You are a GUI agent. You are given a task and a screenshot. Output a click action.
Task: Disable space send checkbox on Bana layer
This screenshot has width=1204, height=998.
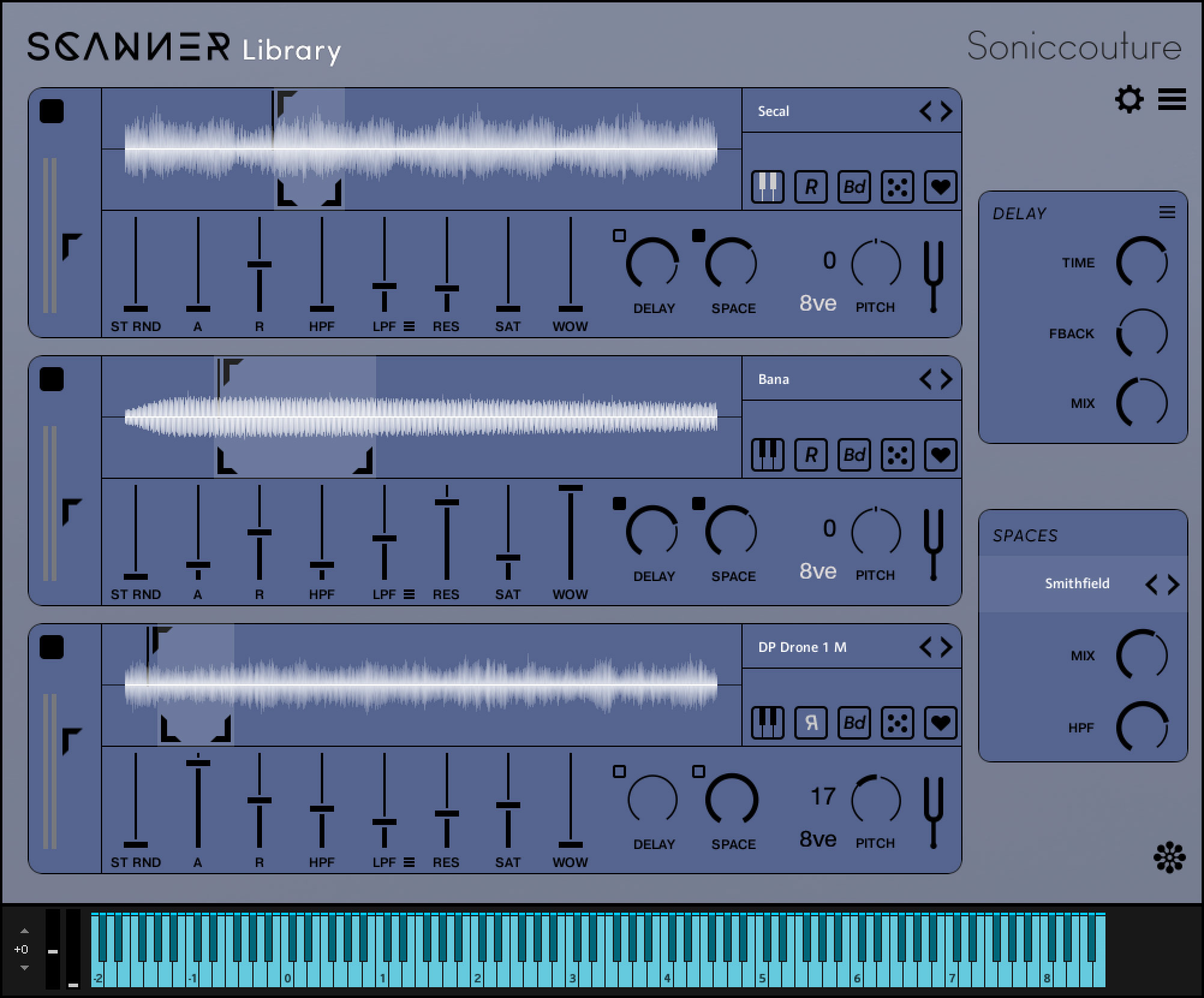pyautogui.click(x=699, y=504)
